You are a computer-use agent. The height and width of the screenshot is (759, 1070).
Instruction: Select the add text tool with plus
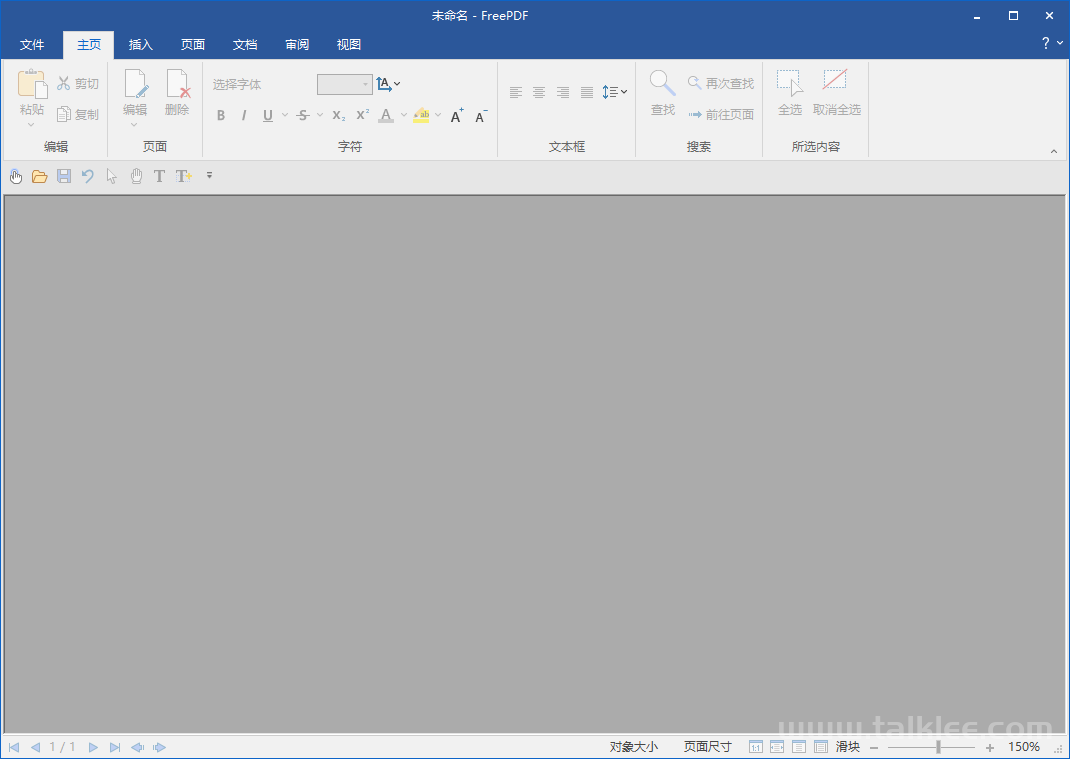[183, 177]
